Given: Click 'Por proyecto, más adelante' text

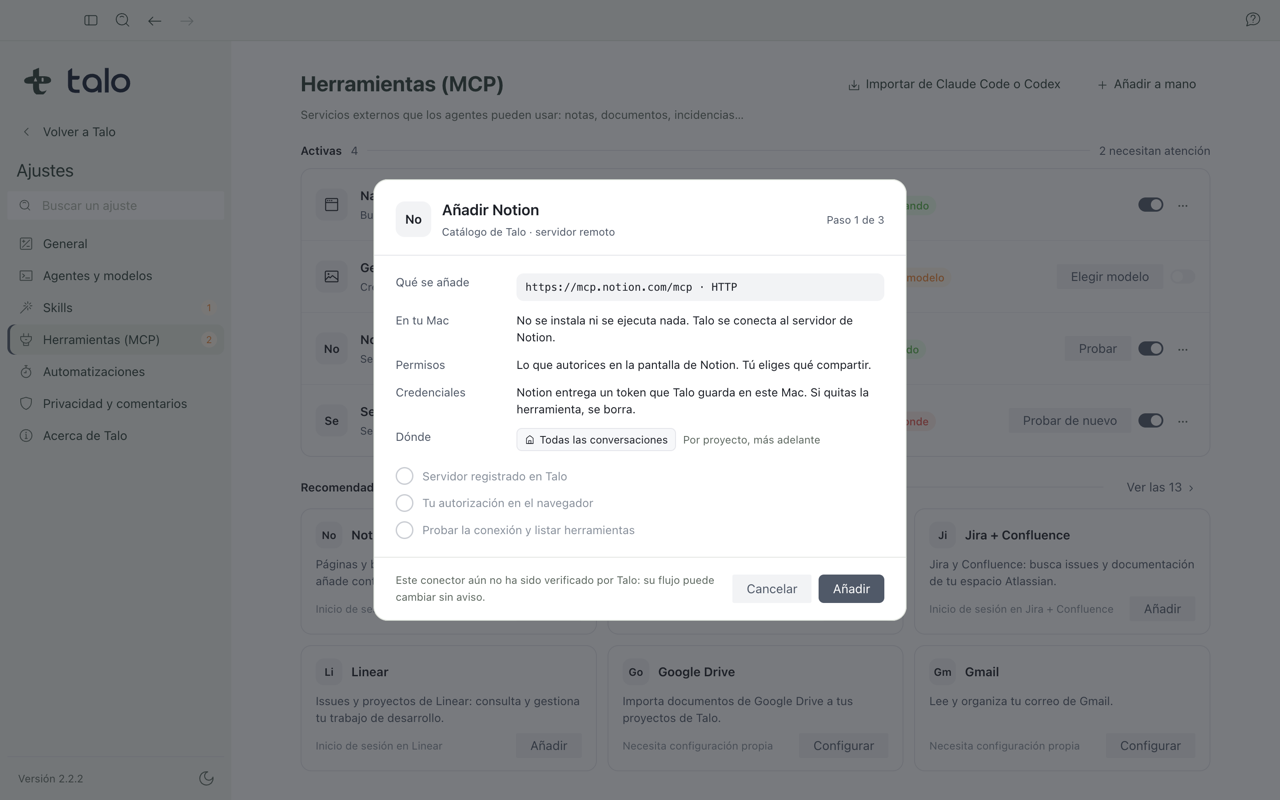Looking at the screenshot, I should [x=751, y=440].
